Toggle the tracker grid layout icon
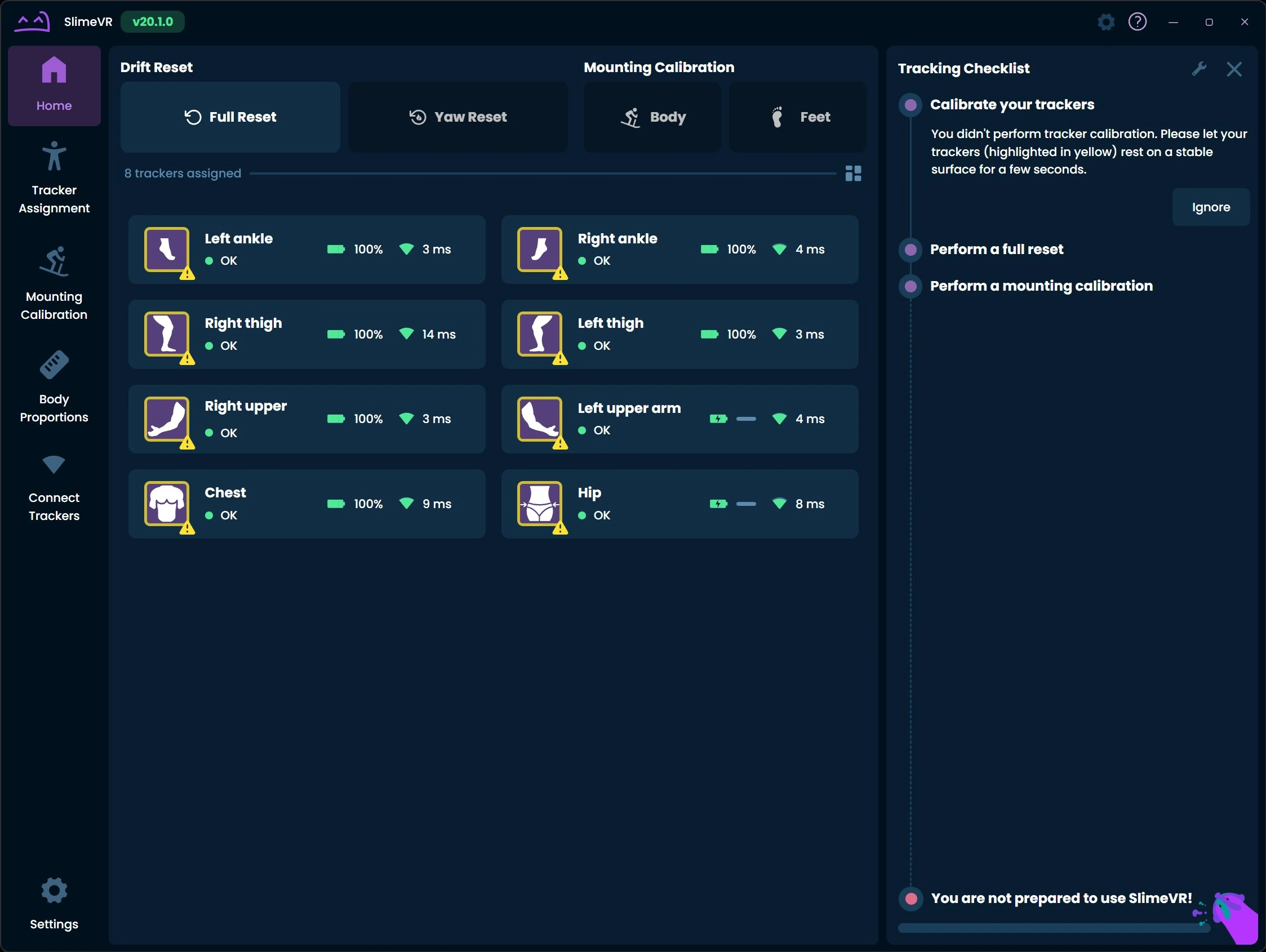1266x952 pixels. [x=854, y=174]
